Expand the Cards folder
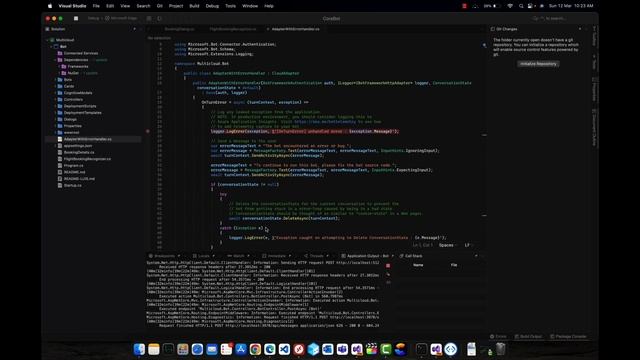 tap(56, 86)
